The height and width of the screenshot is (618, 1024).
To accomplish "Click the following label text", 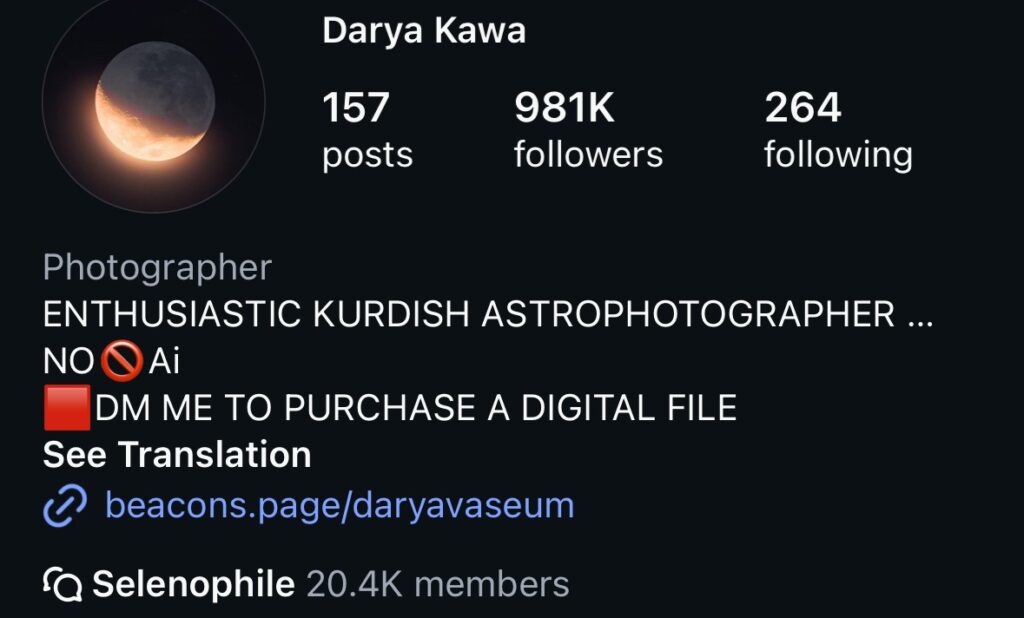I will point(838,156).
